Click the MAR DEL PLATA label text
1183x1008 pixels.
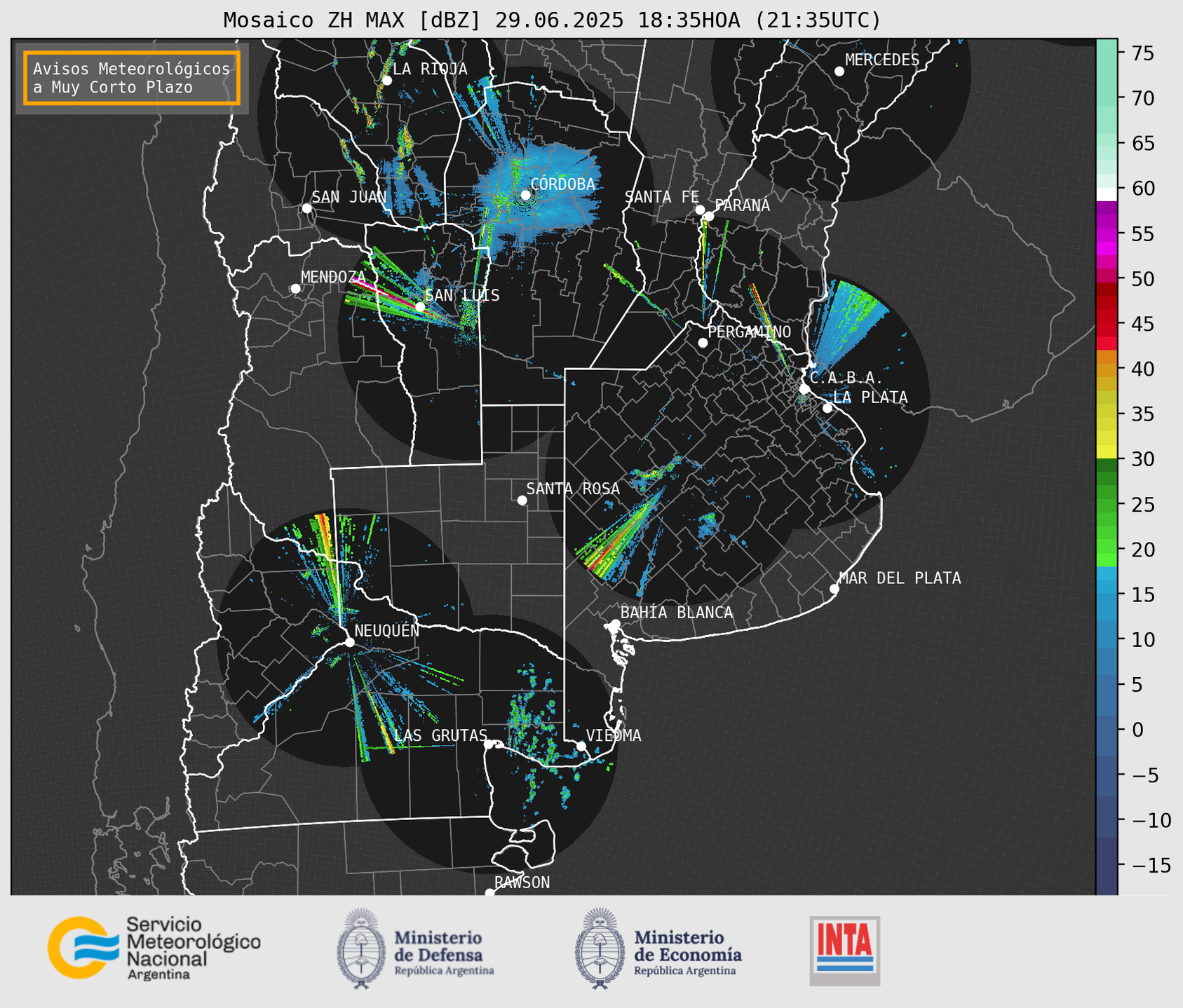[900, 578]
